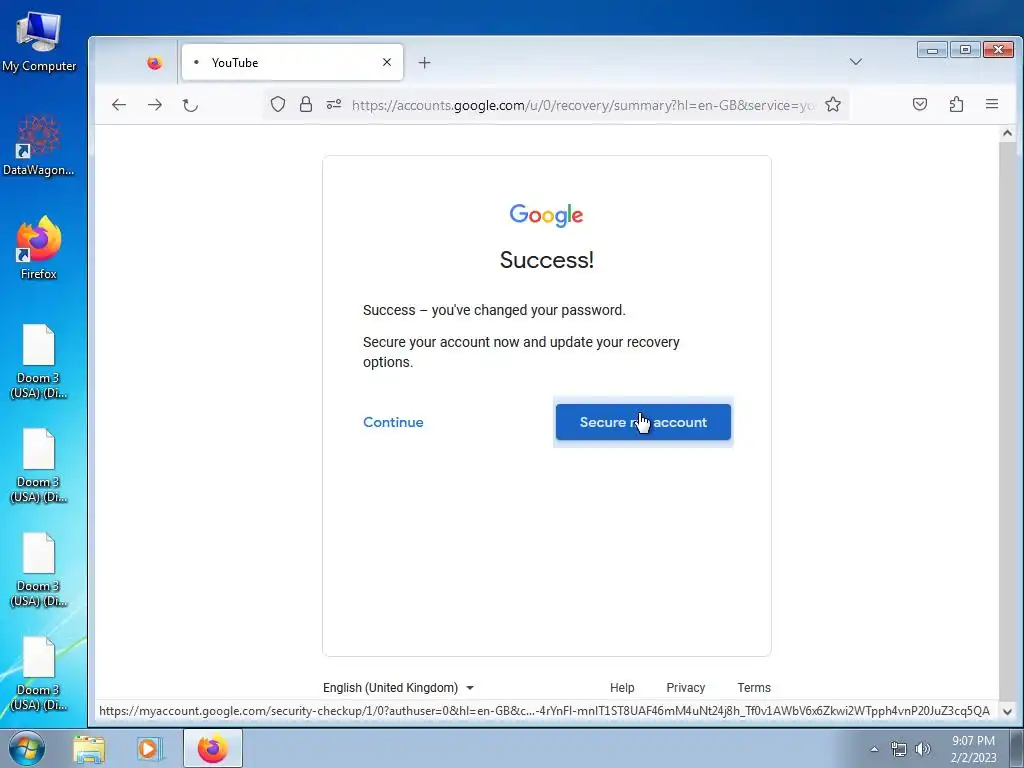Open the Terms footer link

754,688
